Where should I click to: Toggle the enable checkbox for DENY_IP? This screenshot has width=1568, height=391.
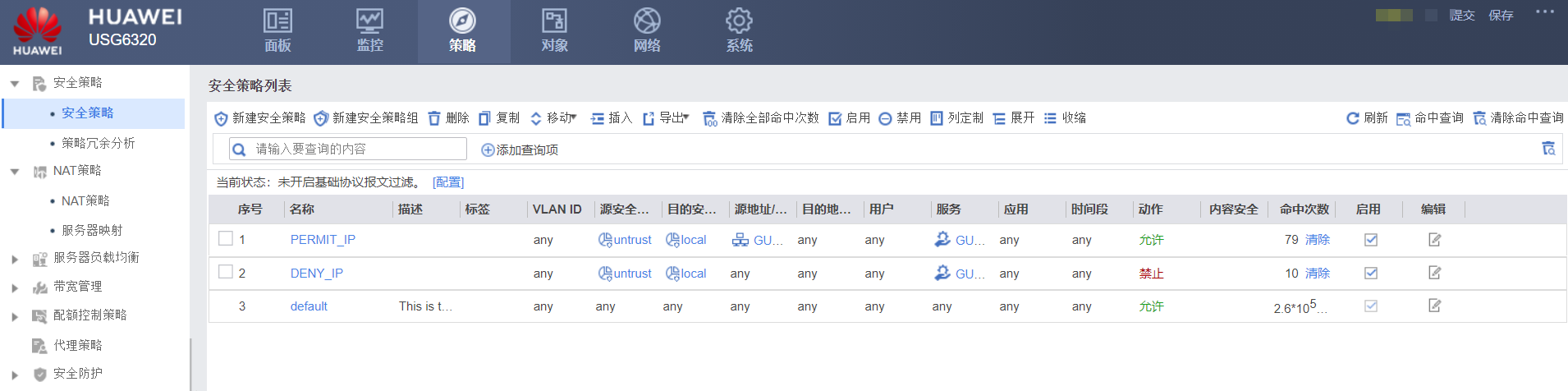coord(1371,273)
